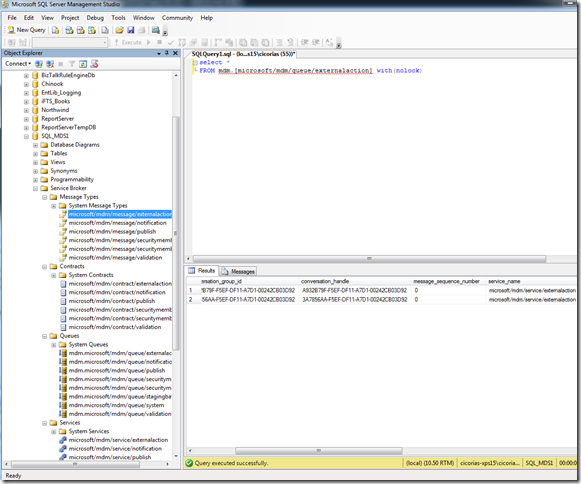Open the Debug menu

(x=95, y=18)
